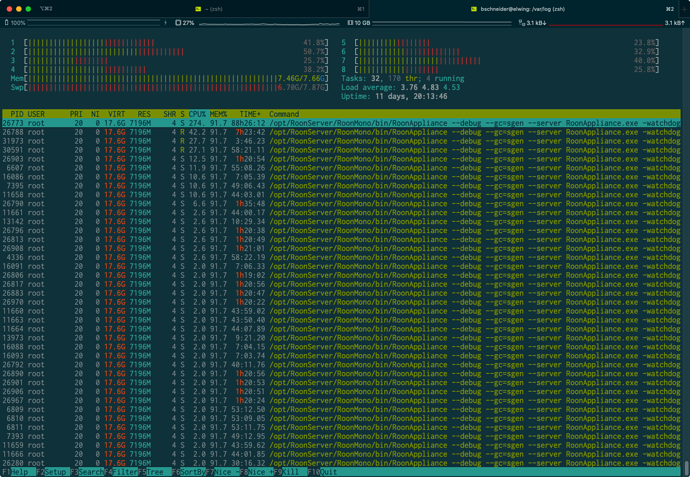This screenshot has height=477, width=690.
Task: Activate the F4 Filter function
Action: click(121, 472)
